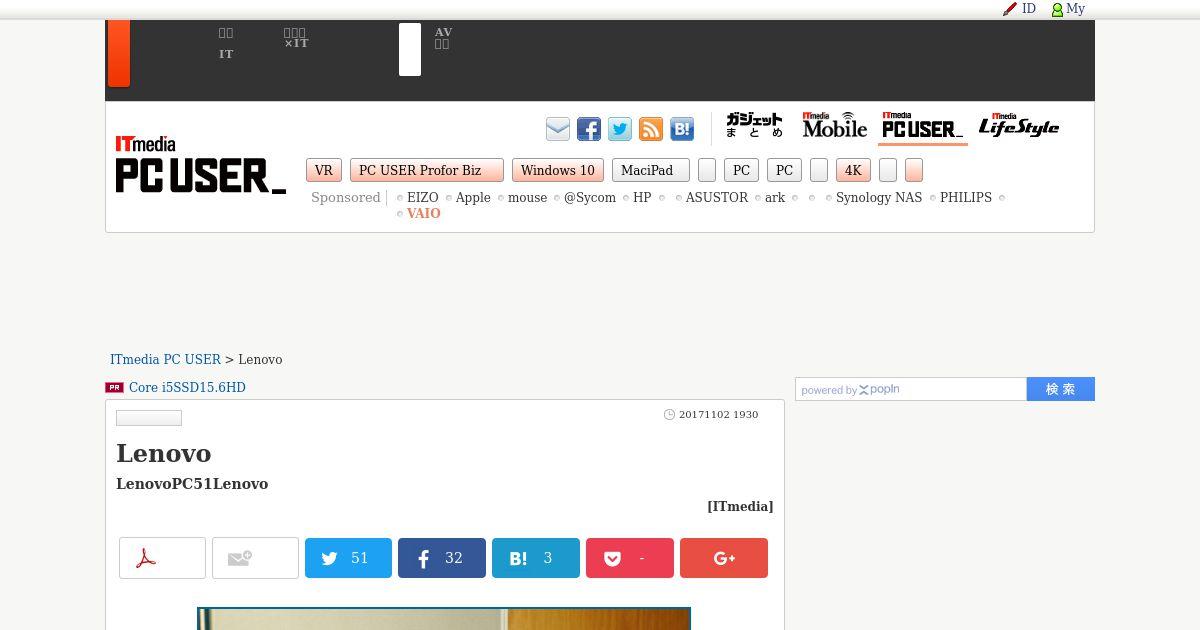Viewport: 1200px width, 630px height.
Task: Open the Core i5 SSD PR link
Action: point(187,388)
